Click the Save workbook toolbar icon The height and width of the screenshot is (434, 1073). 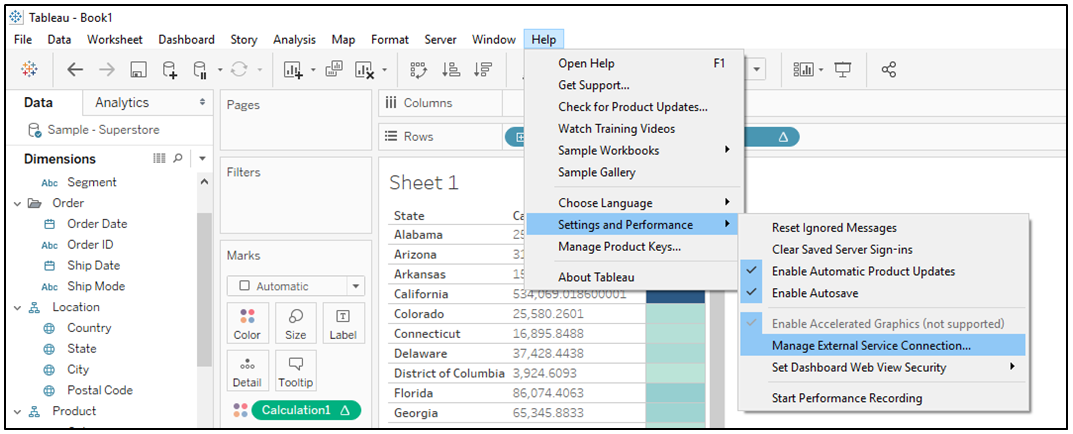pos(138,70)
